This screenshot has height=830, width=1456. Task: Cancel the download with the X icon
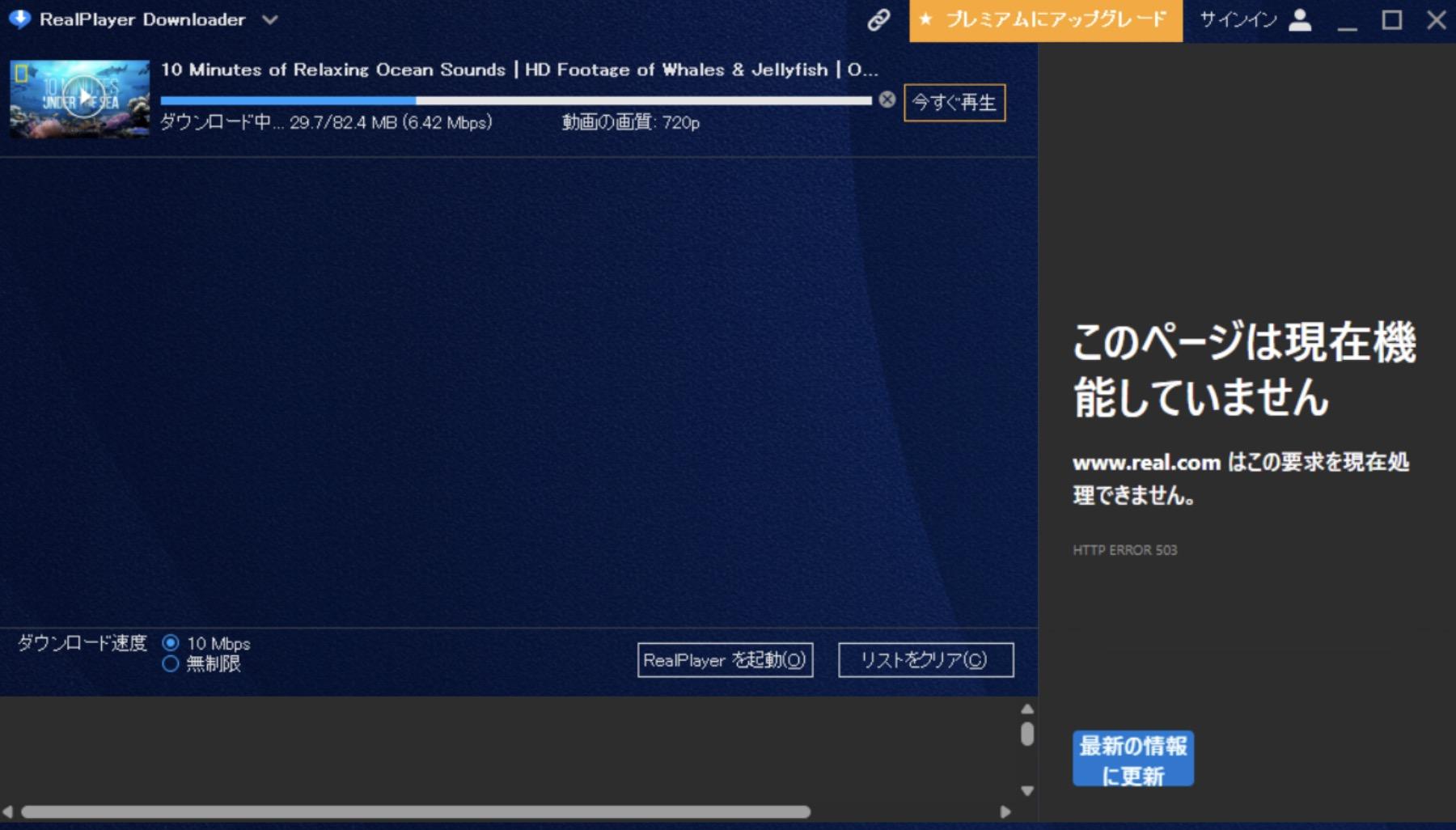coord(887,100)
